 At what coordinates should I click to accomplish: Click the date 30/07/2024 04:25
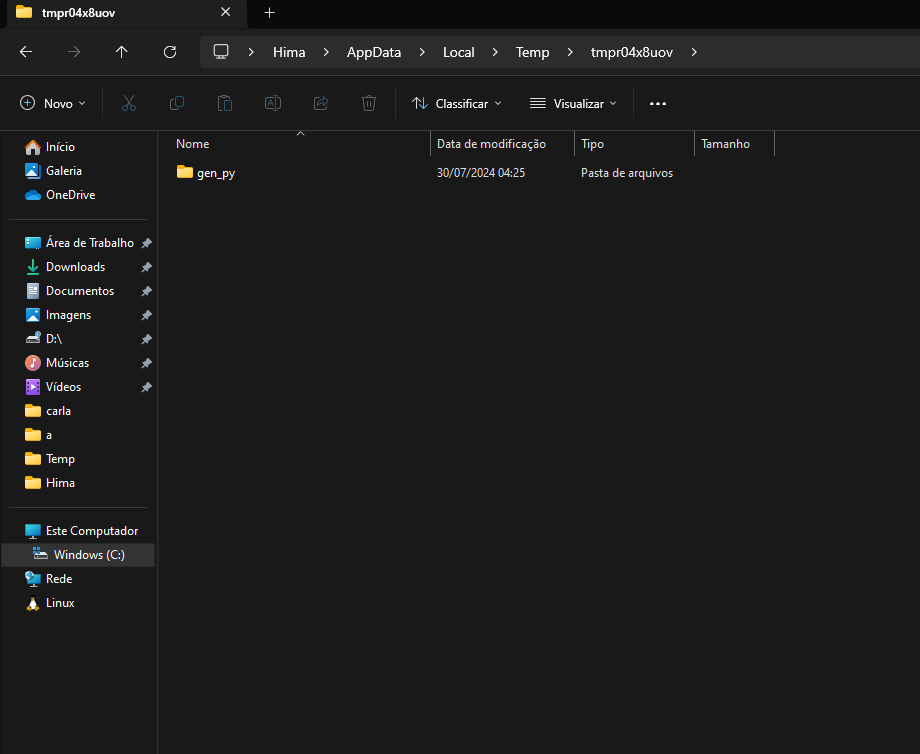pyautogui.click(x=481, y=173)
